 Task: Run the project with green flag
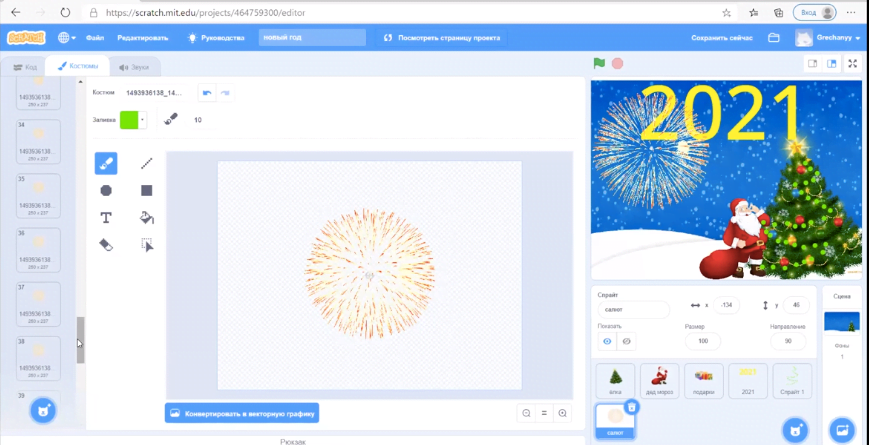tap(599, 63)
